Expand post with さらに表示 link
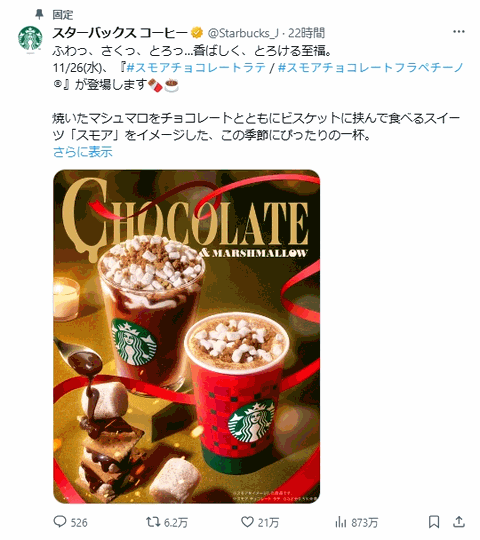Image resolution: width=480 pixels, height=540 pixels. coord(83,152)
